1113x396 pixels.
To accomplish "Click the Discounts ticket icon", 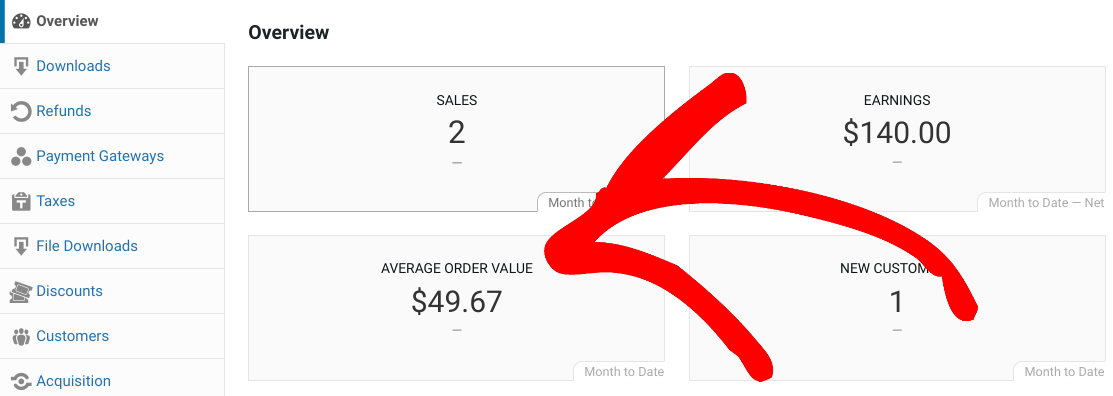I will [x=21, y=292].
